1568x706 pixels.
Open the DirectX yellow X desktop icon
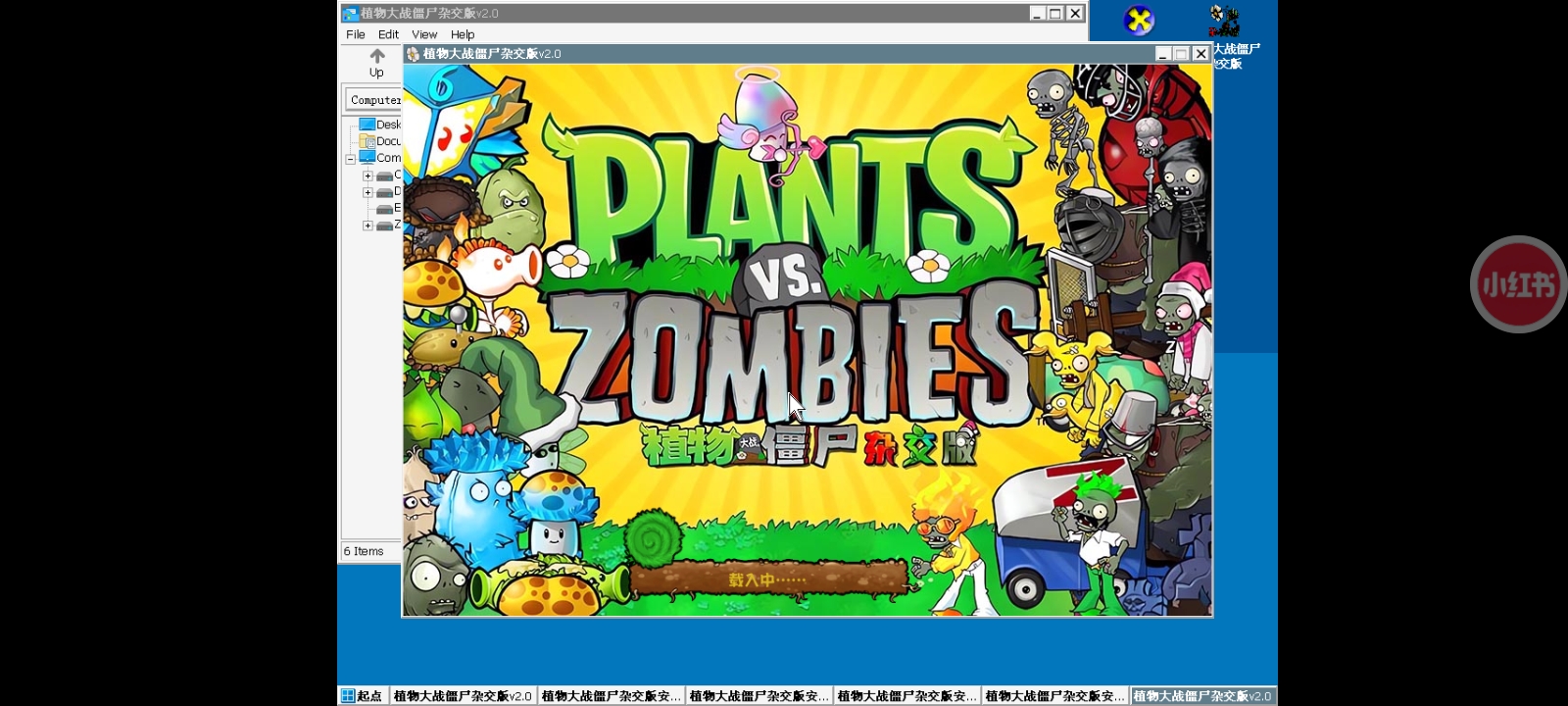(1138, 21)
